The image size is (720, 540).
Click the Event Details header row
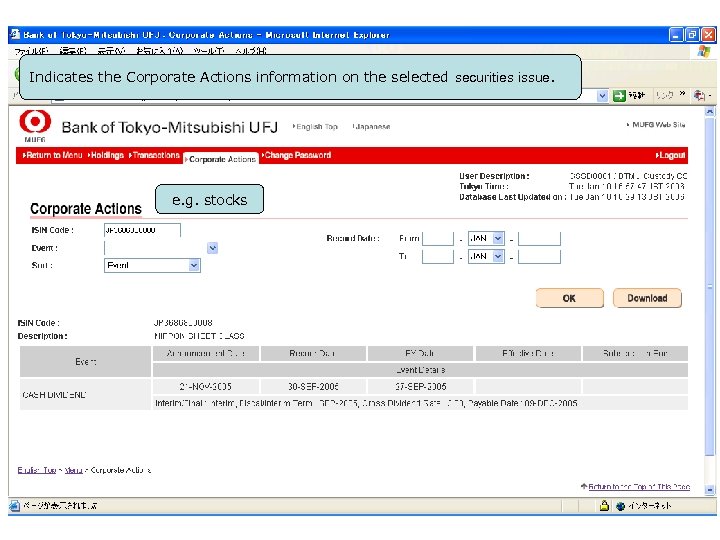[420, 370]
